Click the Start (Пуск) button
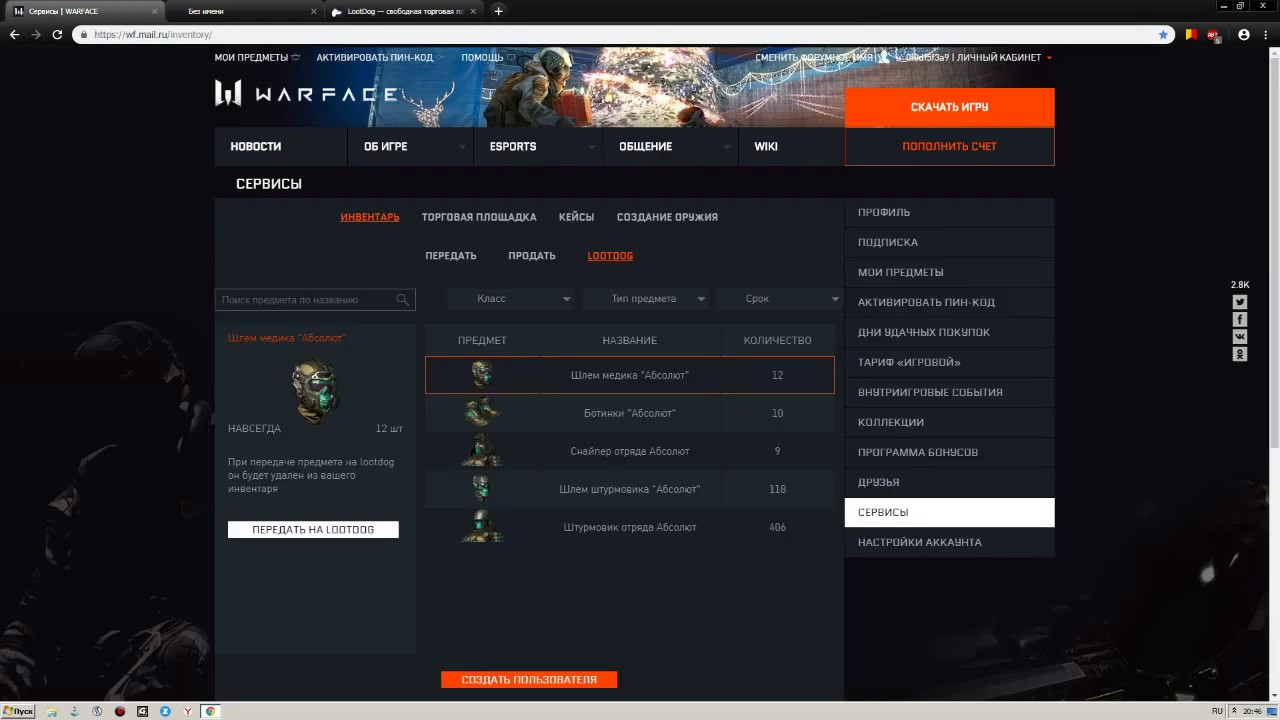Viewport: 1280px width, 720px height. point(18,711)
